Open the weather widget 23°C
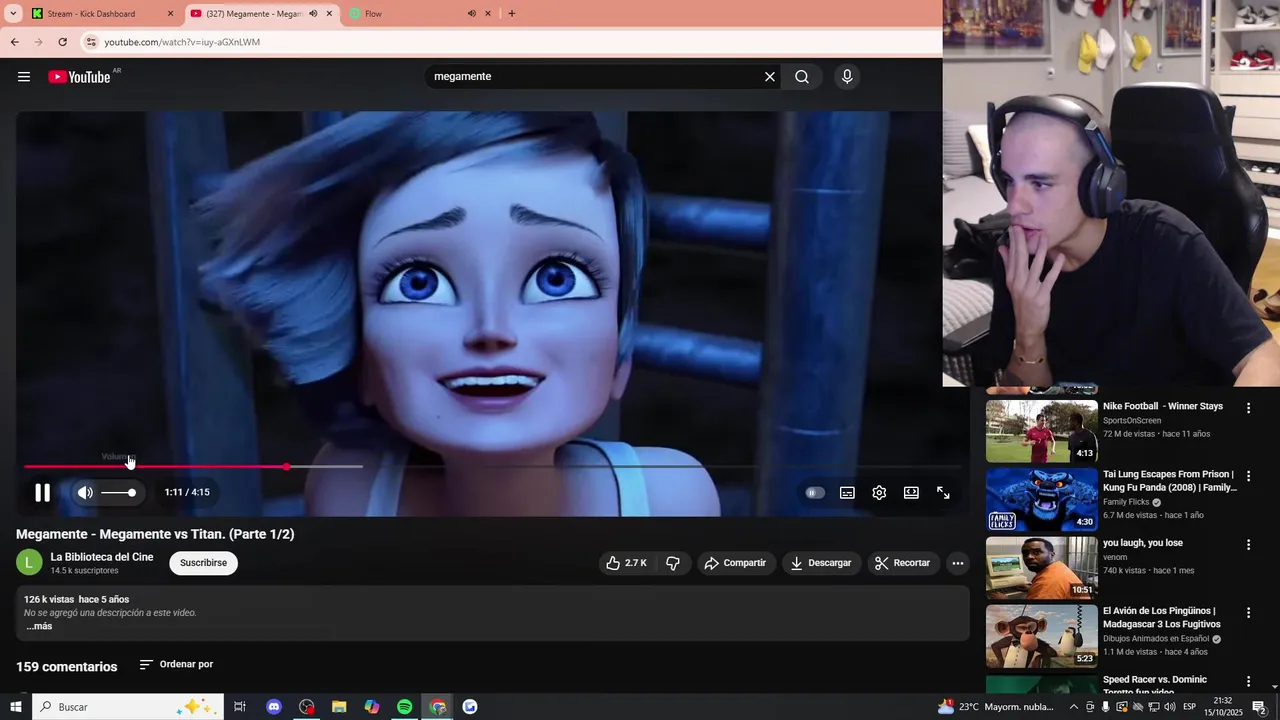Image resolution: width=1280 pixels, height=720 pixels. 996,707
